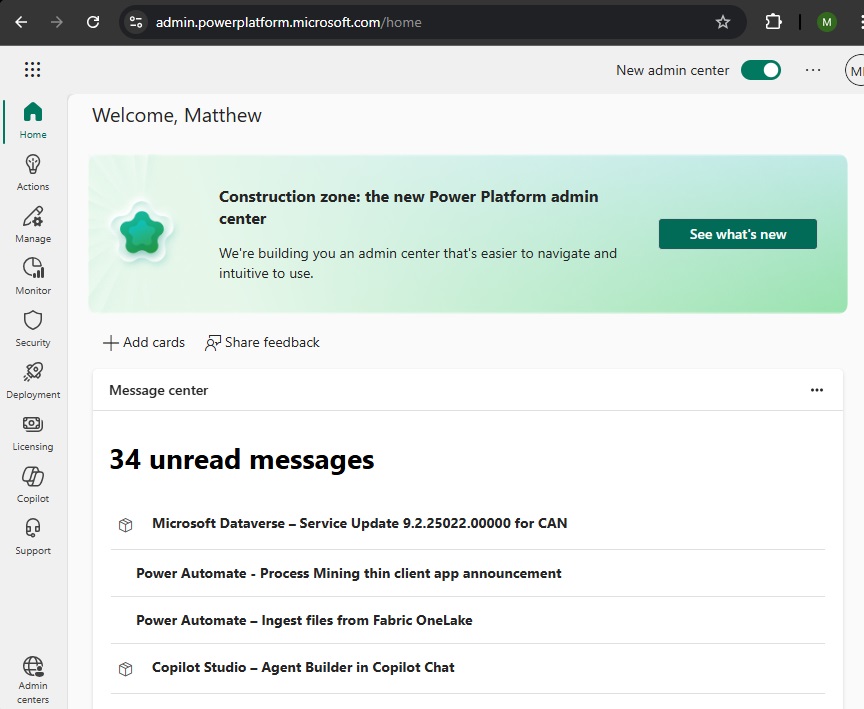
Task: Open the Deployment rocket section
Action: click(33, 381)
